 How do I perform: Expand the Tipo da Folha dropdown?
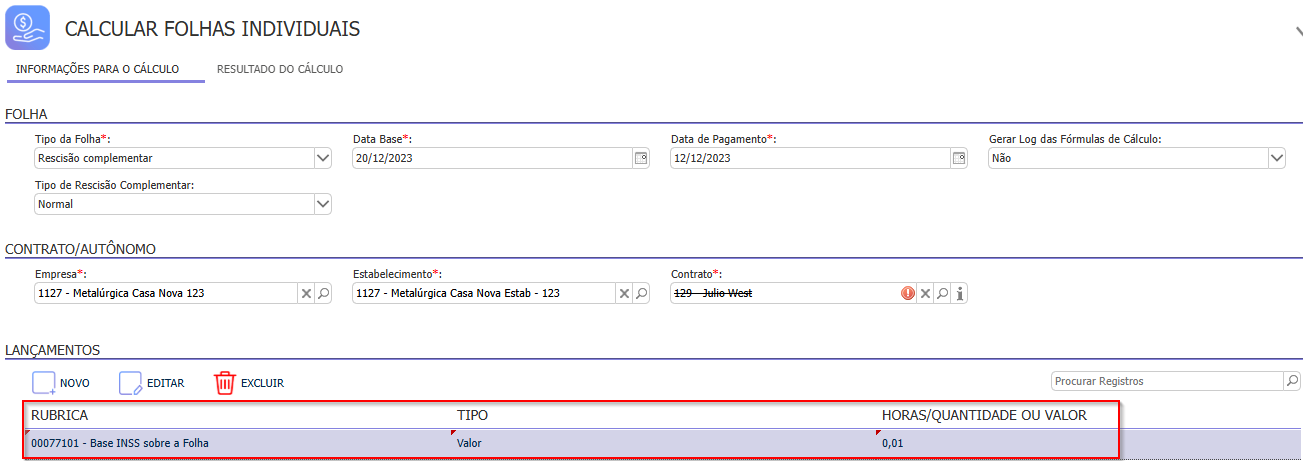pyautogui.click(x=322, y=158)
